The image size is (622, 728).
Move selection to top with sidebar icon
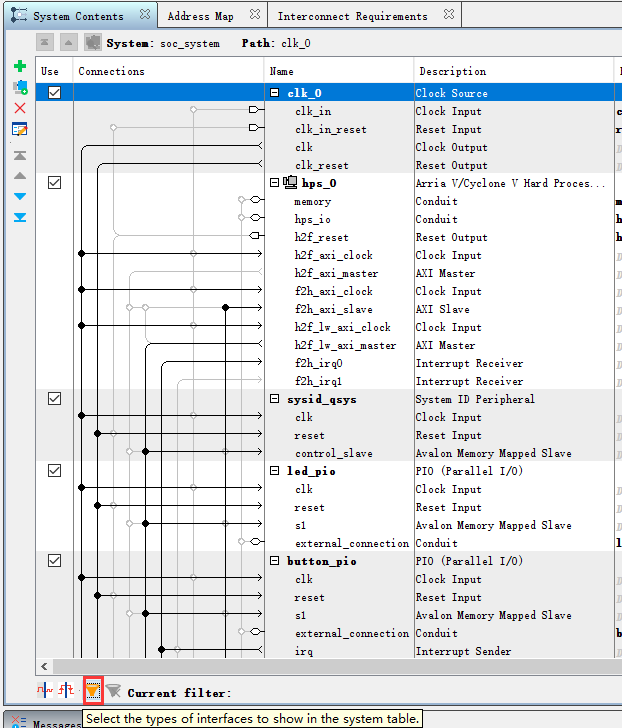coord(19,156)
